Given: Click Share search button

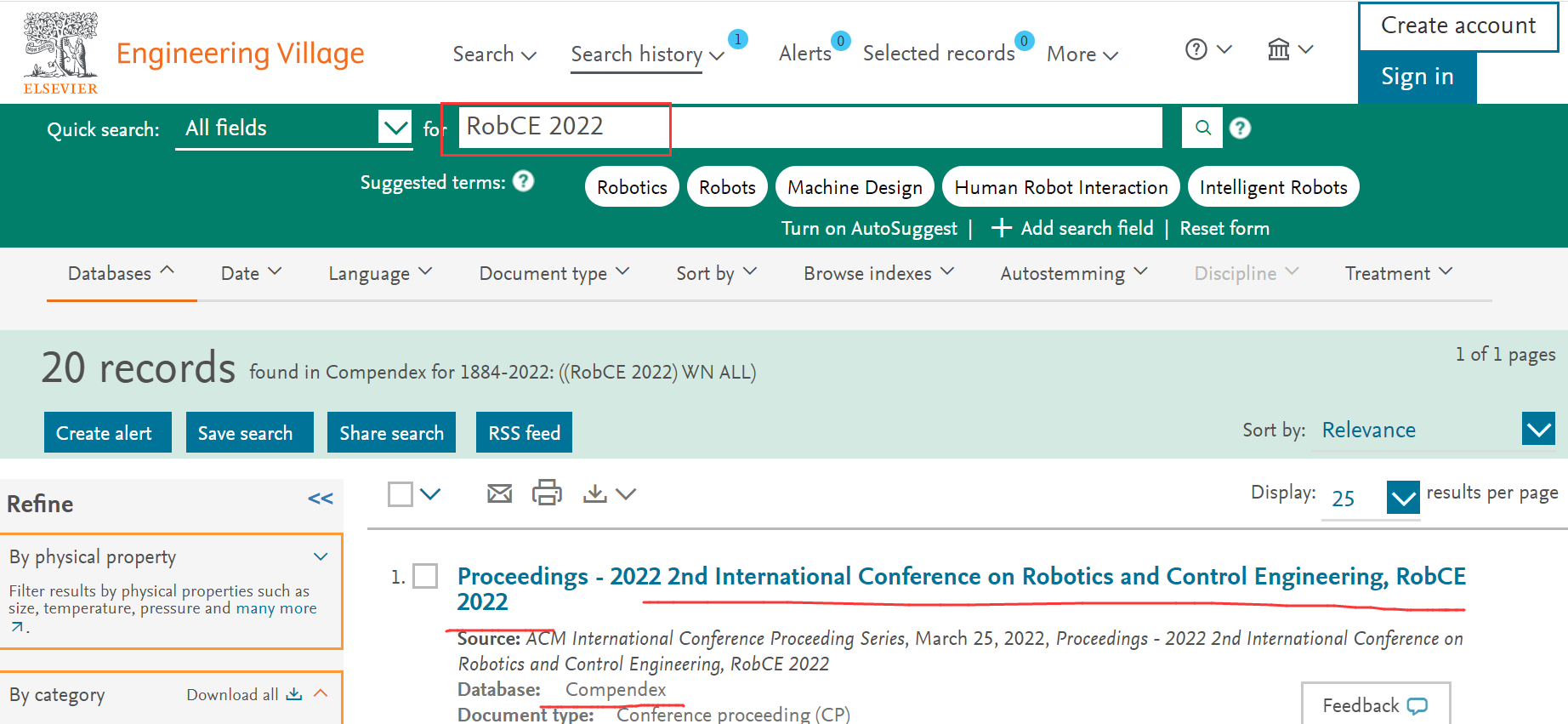Looking at the screenshot, I should click(x=391, y=432).
